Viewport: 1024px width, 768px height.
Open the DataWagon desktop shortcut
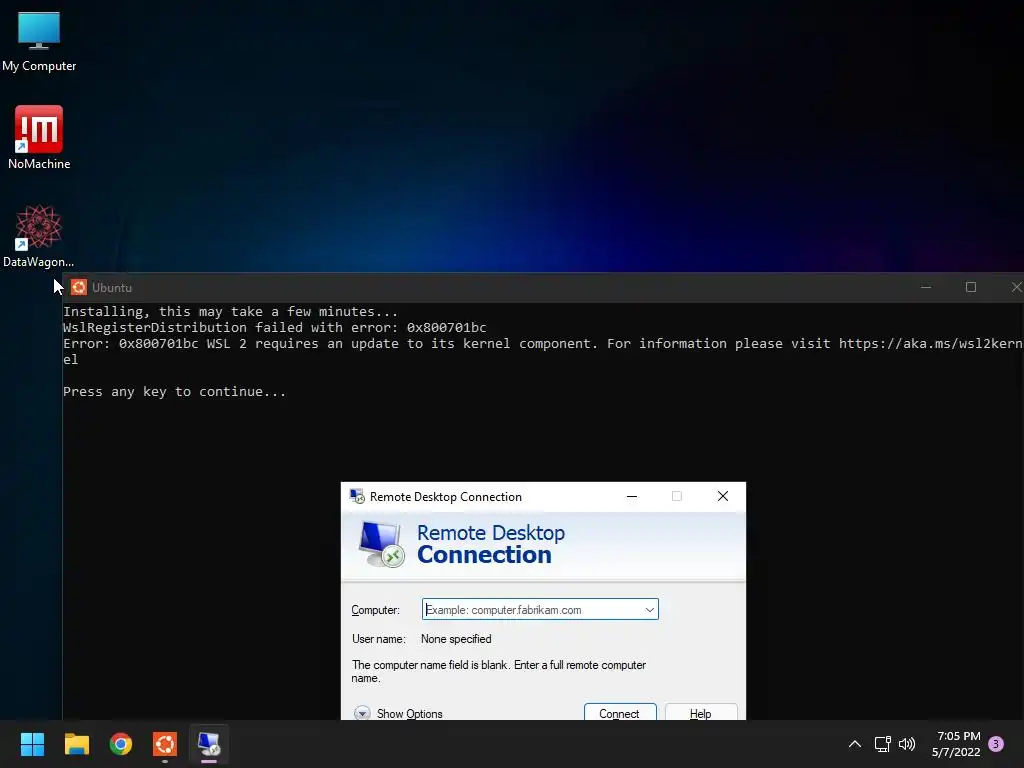[x=39, y=236]
